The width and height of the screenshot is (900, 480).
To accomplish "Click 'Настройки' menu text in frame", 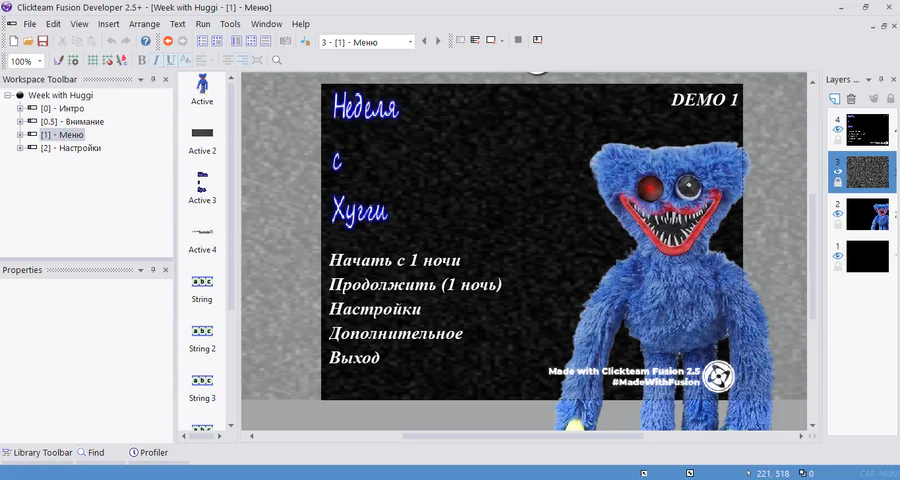I will tap(375, 309).
